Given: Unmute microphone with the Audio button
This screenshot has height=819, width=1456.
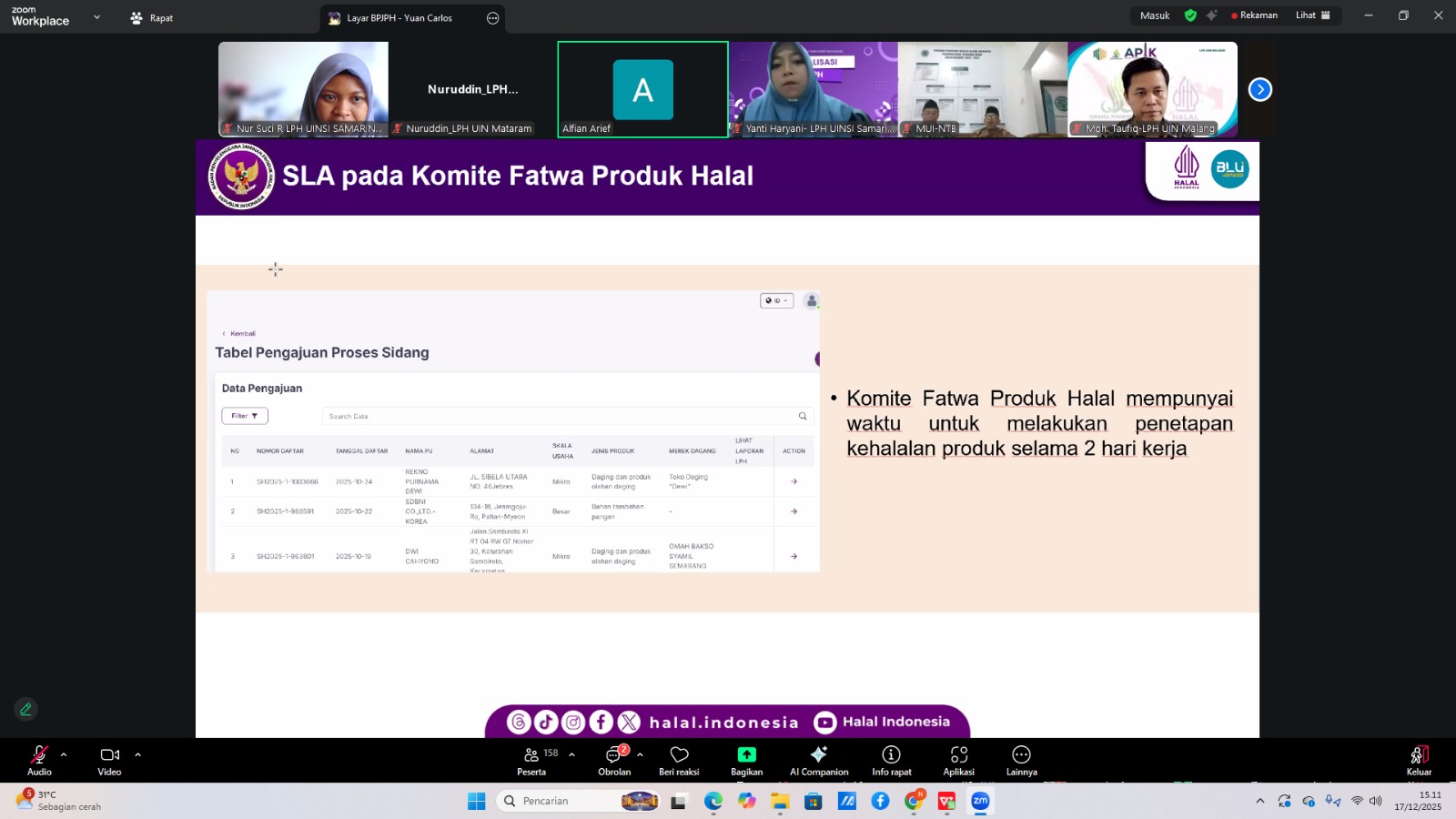Looking at the screenshot, I should point(39,759).
